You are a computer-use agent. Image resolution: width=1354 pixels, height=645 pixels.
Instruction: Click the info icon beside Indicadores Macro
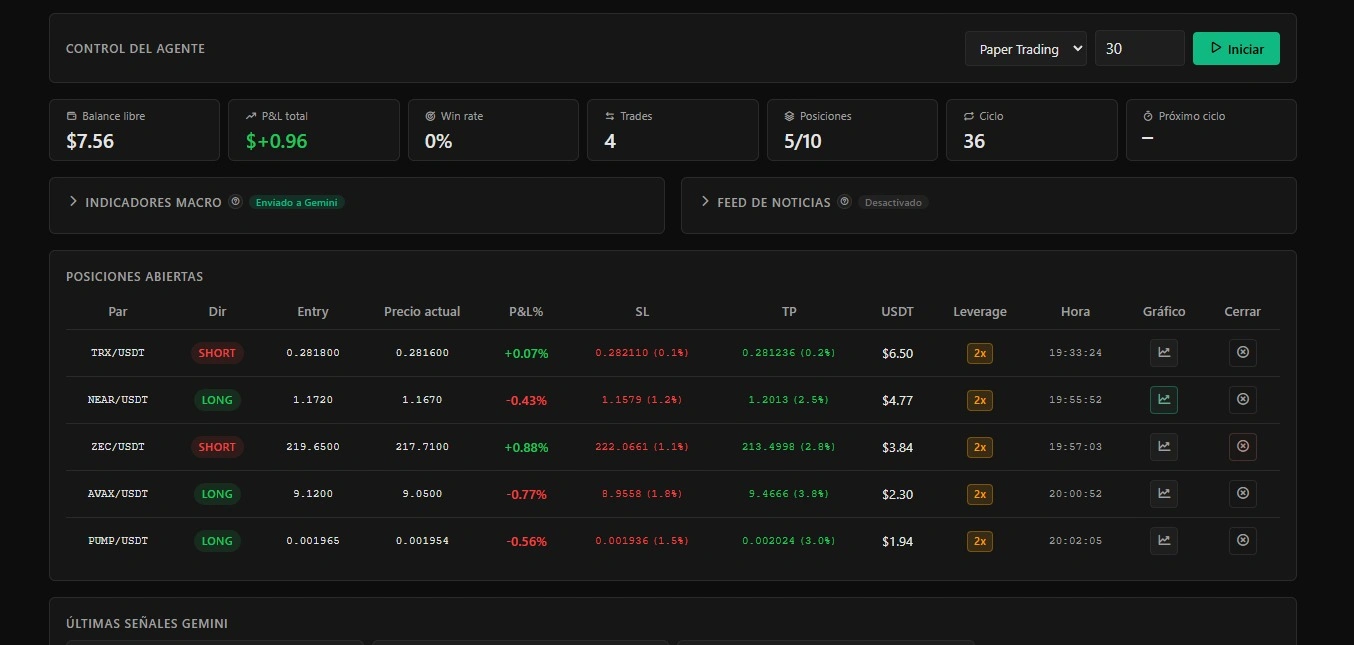click(x=235, y=202)
